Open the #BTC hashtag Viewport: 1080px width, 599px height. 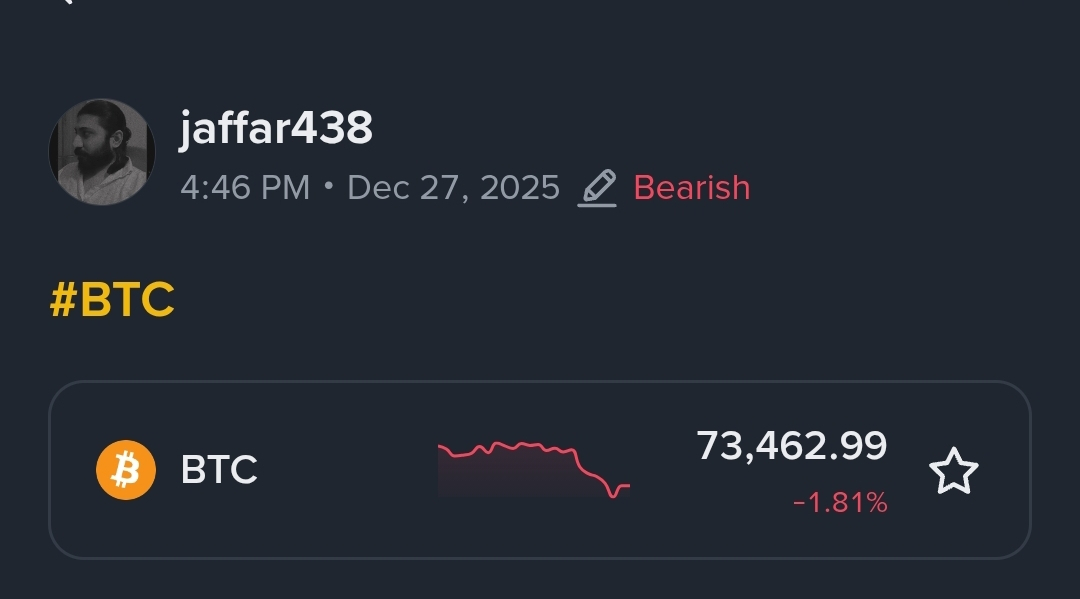click(112, 300)
